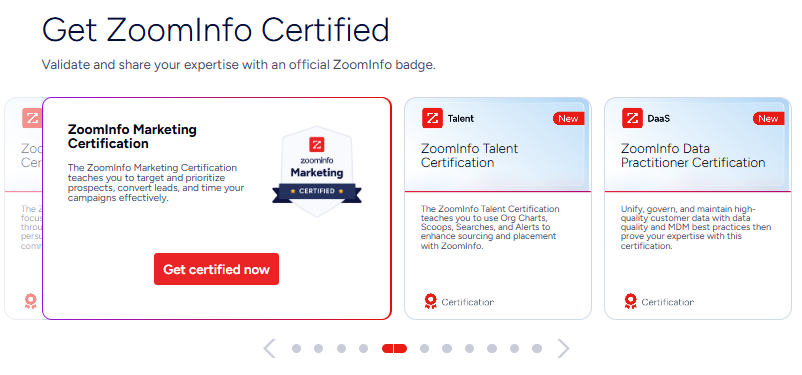The width and height of the screenshot is (802, 375).
Task: Click the faded ribbon icon on the partly hidden left card
Action: [31, 301]
